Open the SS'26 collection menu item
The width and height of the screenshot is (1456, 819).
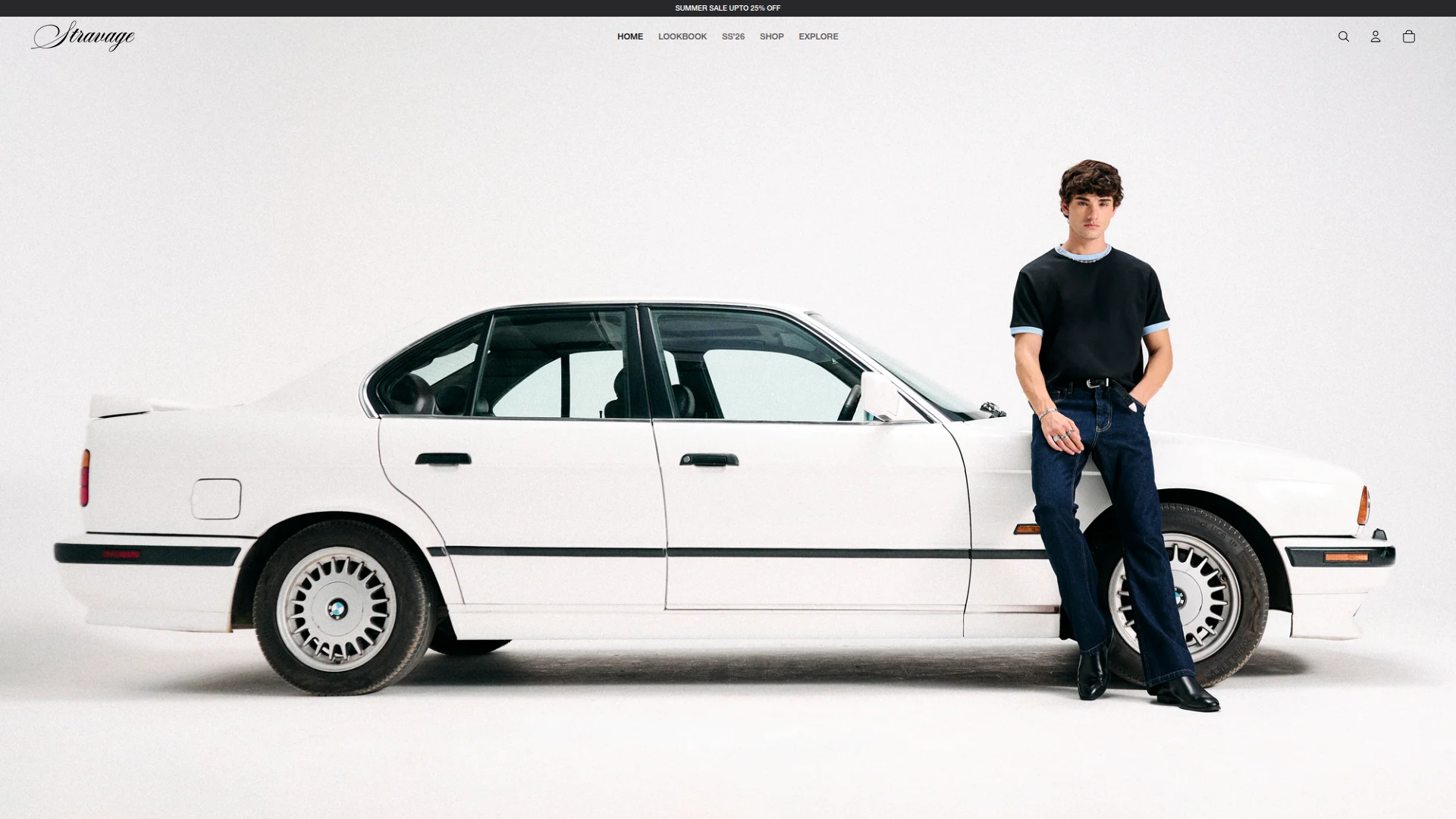733,36
